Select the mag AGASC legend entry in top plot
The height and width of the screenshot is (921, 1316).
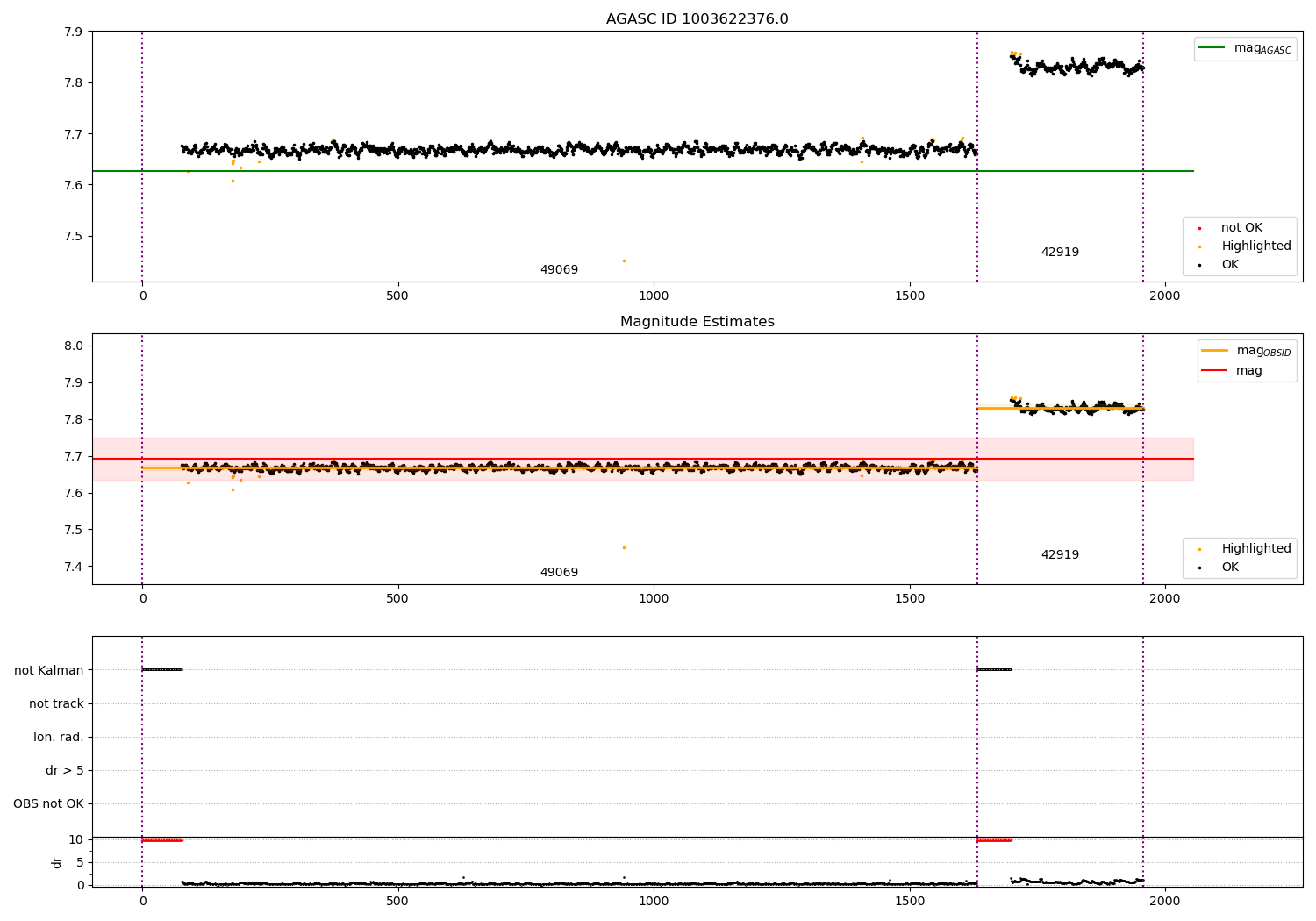click(x=1245, y=48)
